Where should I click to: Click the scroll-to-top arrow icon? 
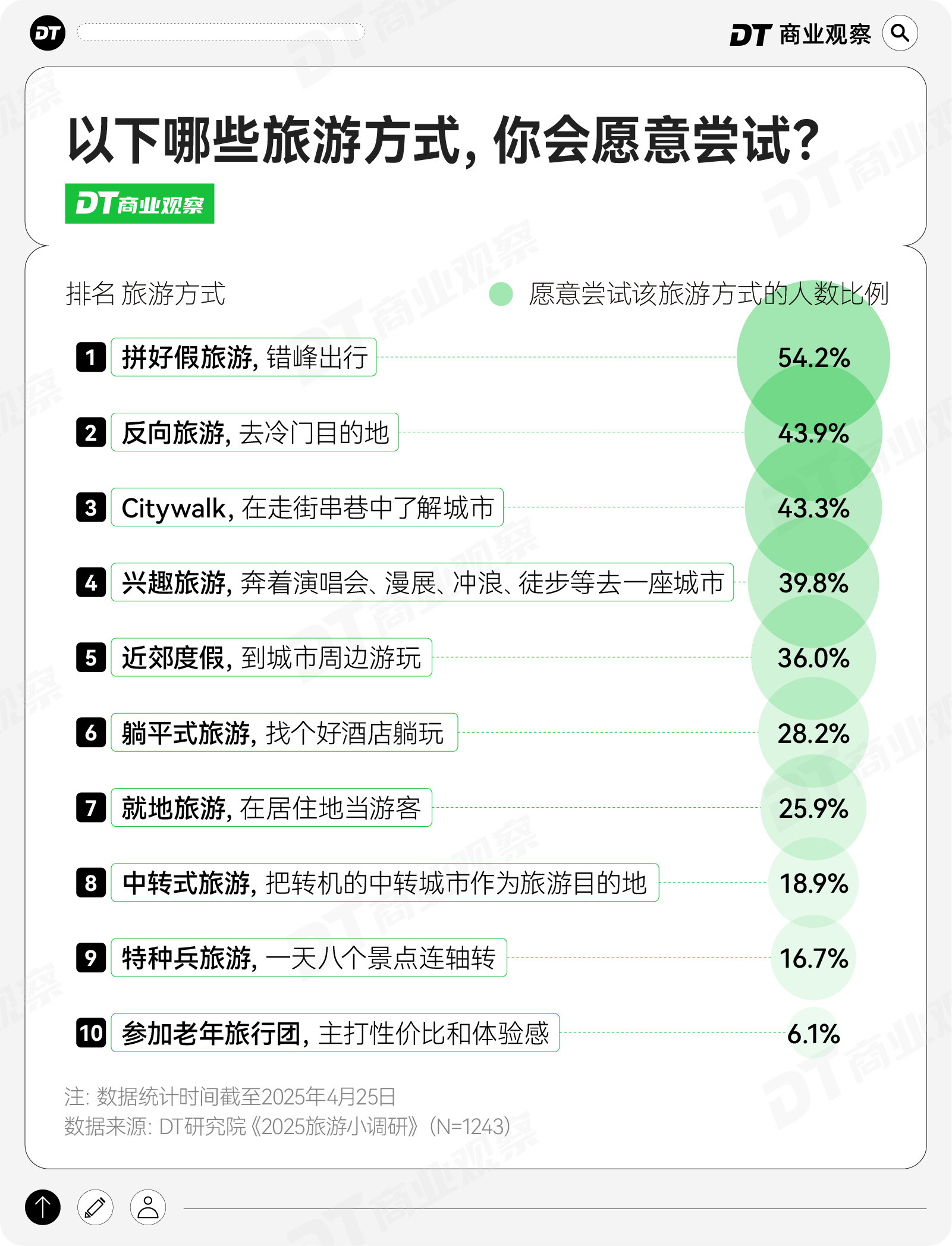[43, 1207]
